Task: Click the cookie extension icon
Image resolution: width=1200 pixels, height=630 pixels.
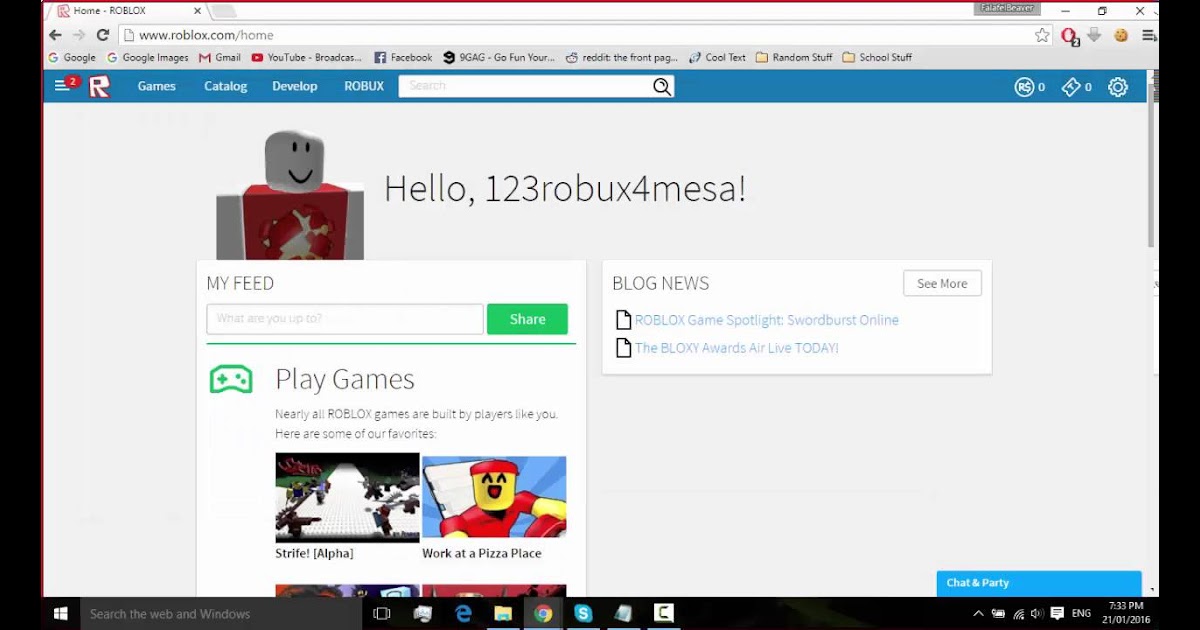Action: pyautogui.click(x=1121, y=35)
